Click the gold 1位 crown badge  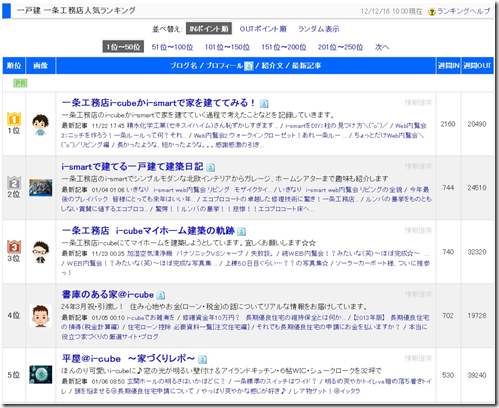point(14,118)
